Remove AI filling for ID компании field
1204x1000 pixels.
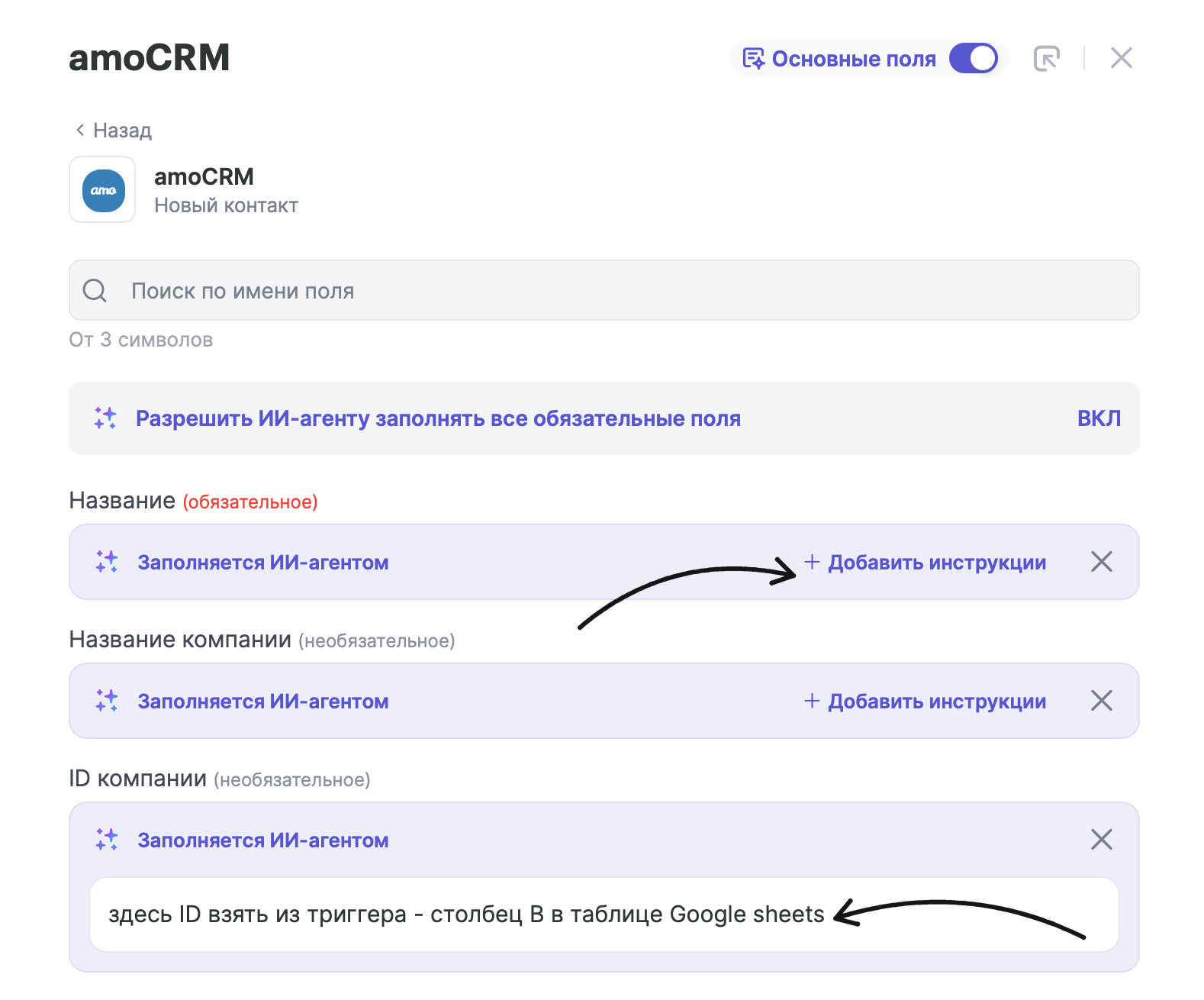click(1101, 840)
